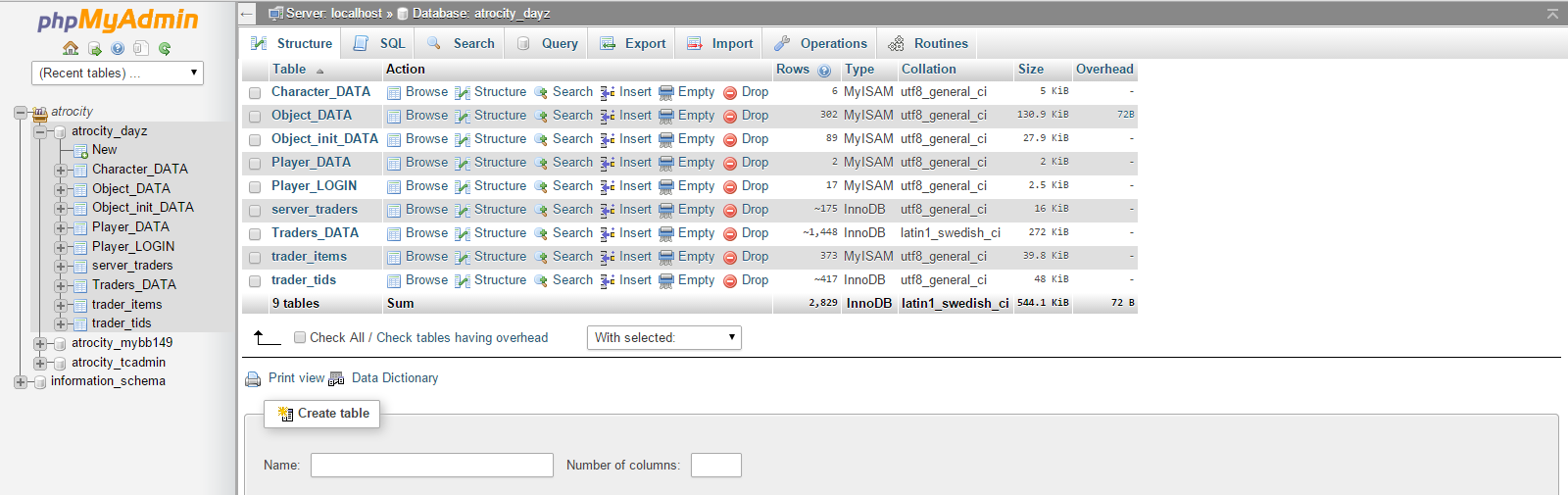Enable the Check All checkbox
The width and height of the screenshot is (1568, 495).
click(300, 337)
